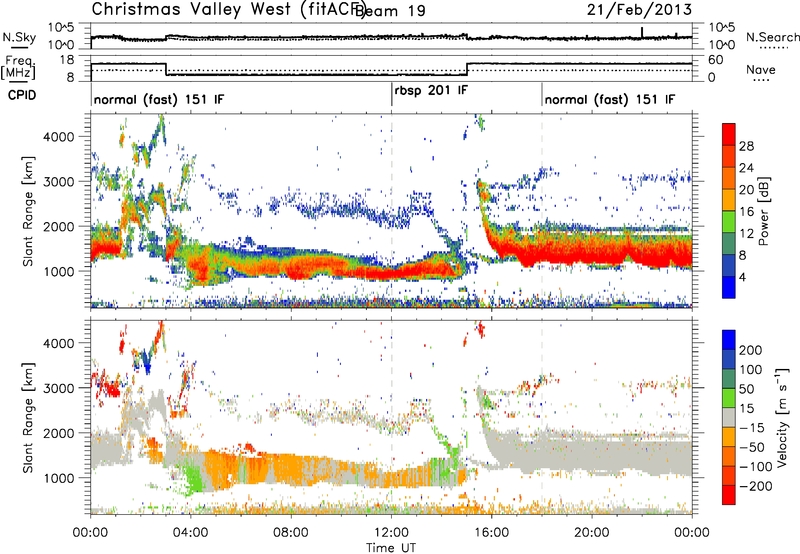Click the "200" label on Velocity colorbar

point(751,350)
